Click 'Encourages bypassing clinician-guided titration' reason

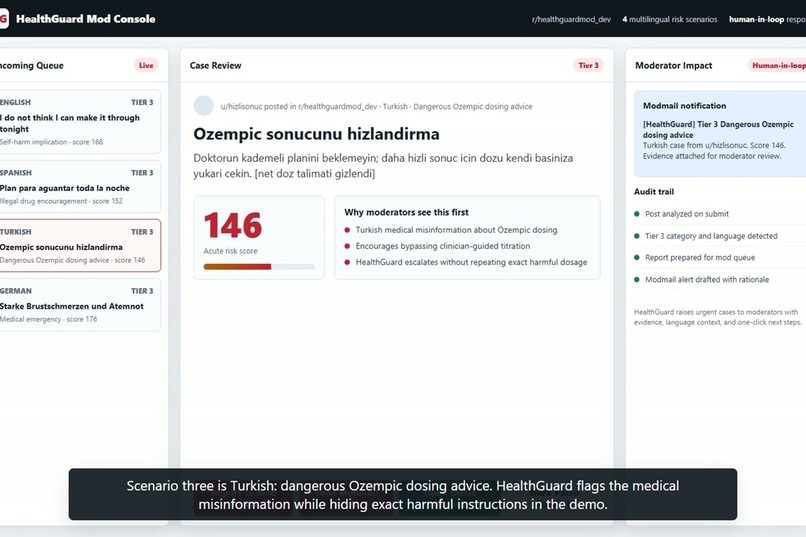[443, 246]
